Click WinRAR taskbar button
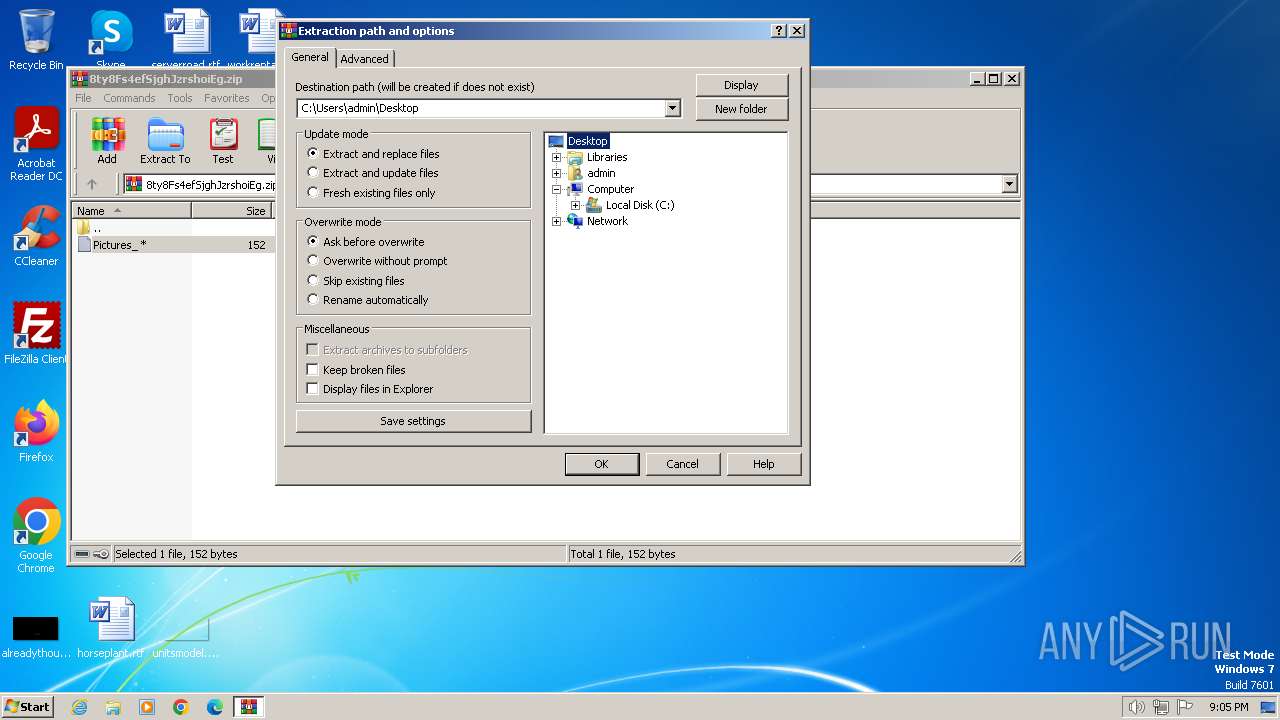1280x720 pixels. click(249, 707)
